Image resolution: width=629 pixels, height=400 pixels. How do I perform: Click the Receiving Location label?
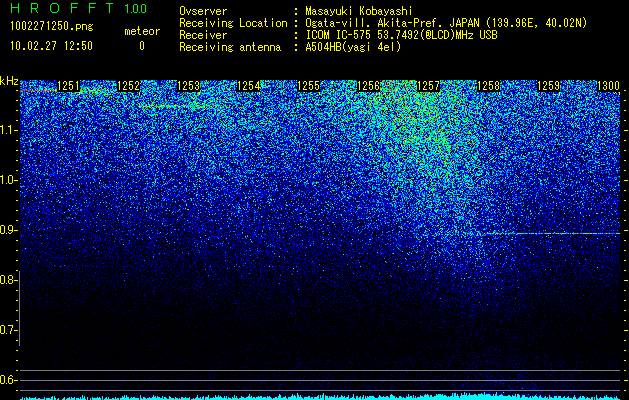pyautogui.click(x=233, y=24)
